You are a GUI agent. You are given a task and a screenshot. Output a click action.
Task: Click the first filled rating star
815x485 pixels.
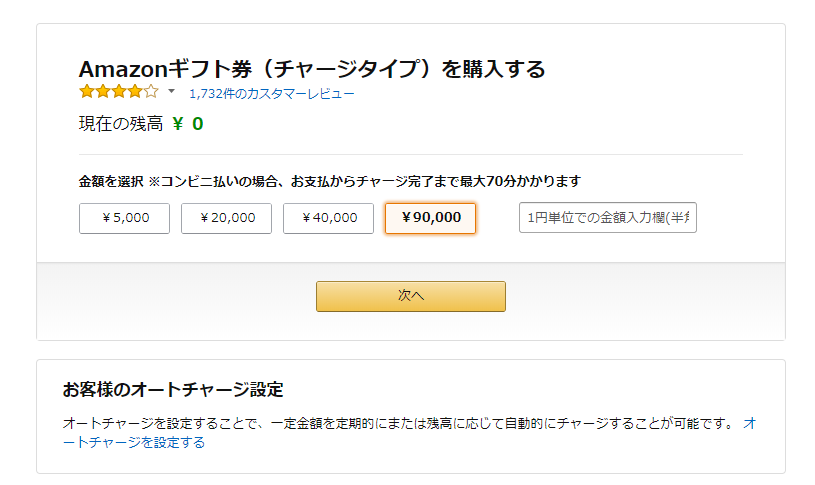pos(87,92)
